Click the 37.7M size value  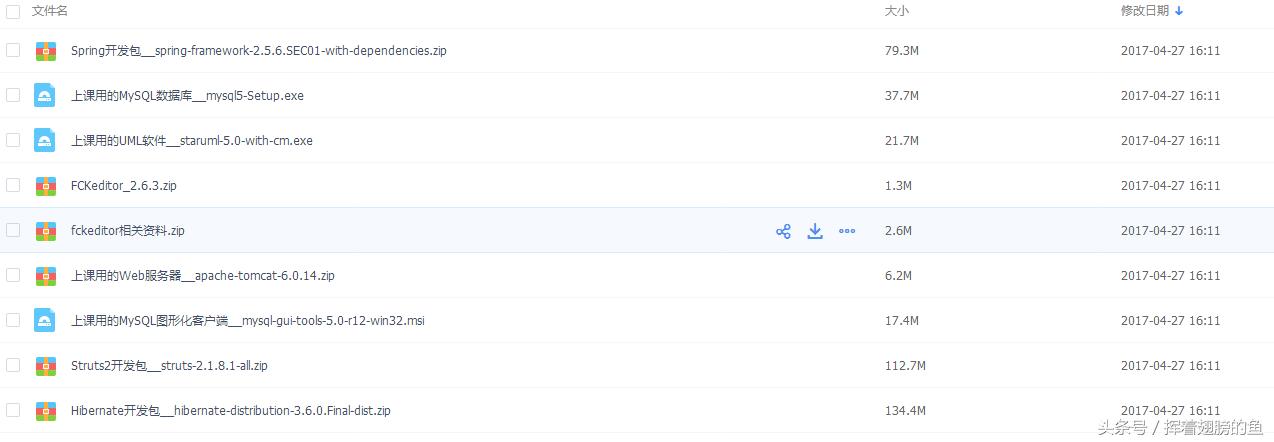[902, 96]
